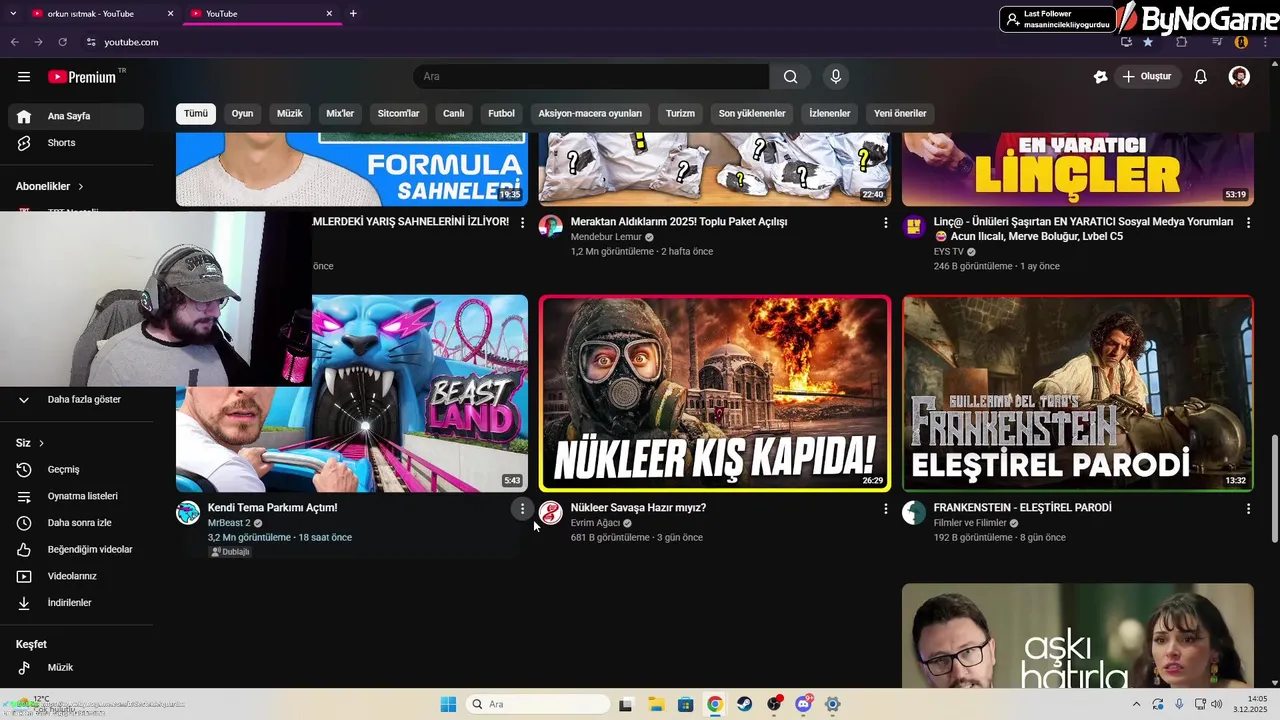Open more options for Nükleer Savaşa Hazır mıyız
This screenshot has width=1280, height=720.
click(x=885, y=509)
